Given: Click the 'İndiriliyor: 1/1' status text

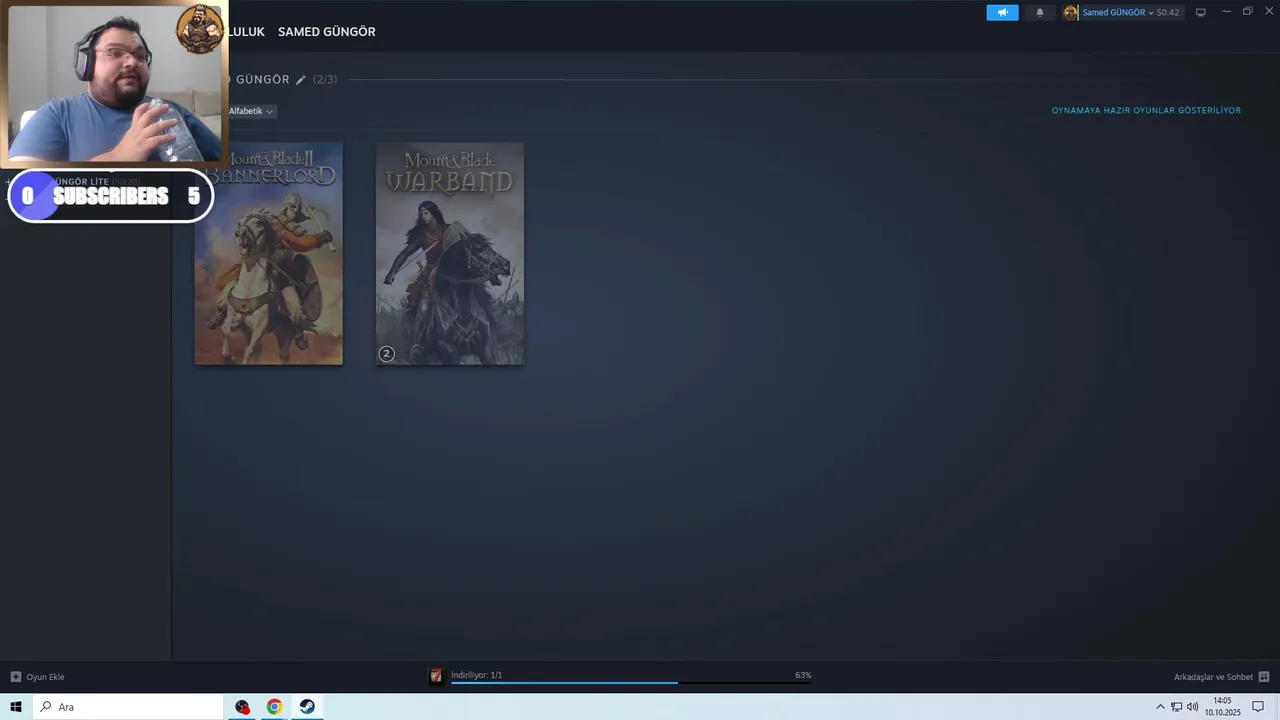Looking at the screenshot, I should click(476, 675).
